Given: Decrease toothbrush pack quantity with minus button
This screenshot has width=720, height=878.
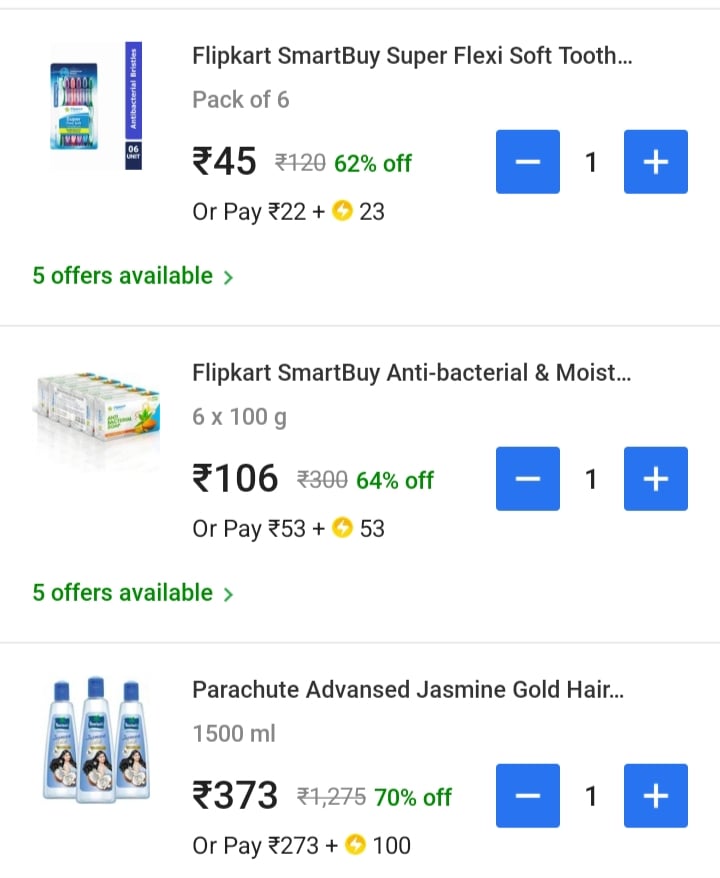Looking at the screenshot, I should coord(528,162).
